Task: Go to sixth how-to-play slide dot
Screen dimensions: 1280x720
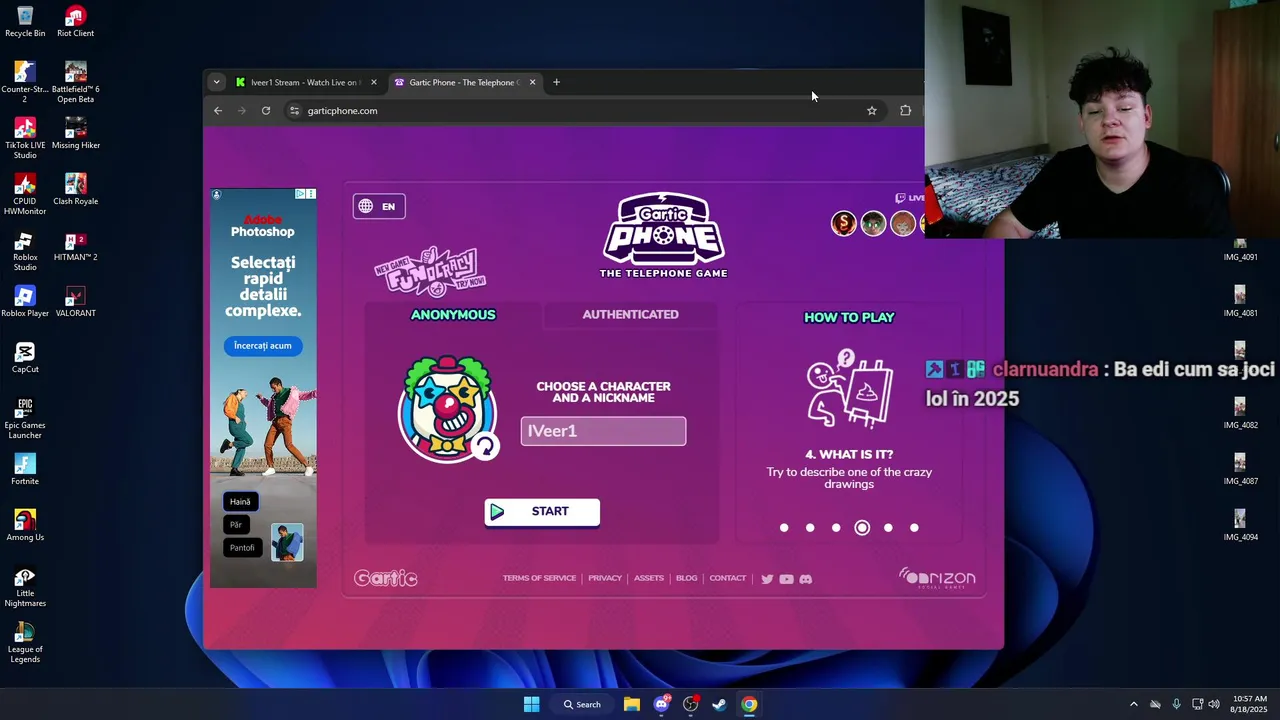Action: click(914, 528)
